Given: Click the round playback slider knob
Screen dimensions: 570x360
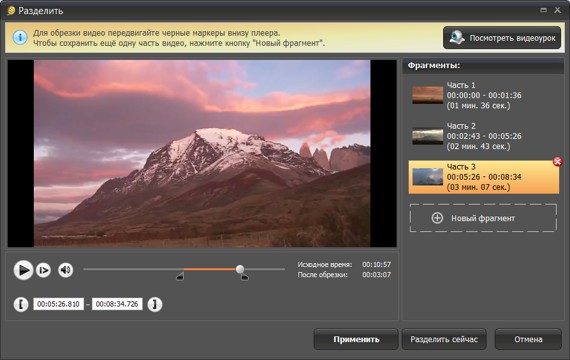Looking at the screenshot, I should click(240, 269).
